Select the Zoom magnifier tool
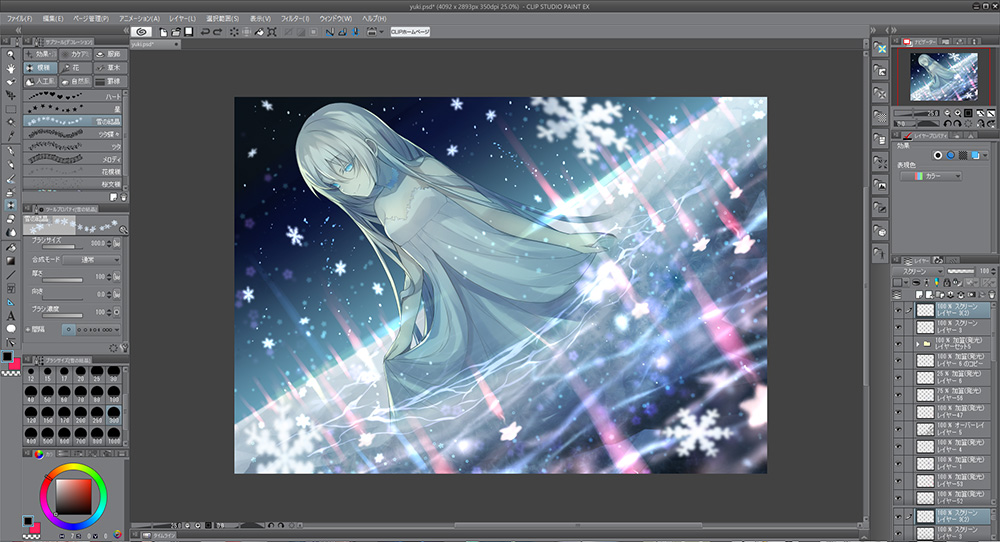The width and height of the screenshot is (1000, 542). (10, 55)
